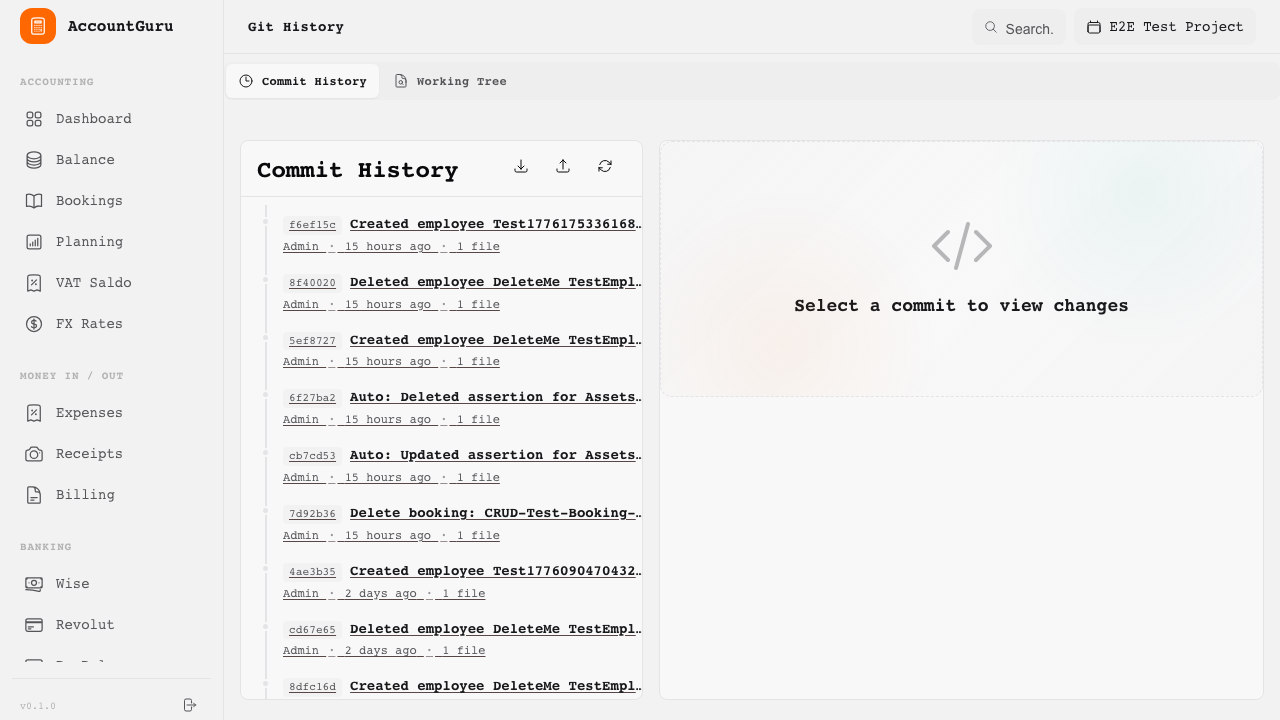Refresh the commit history list

(605, 166)
